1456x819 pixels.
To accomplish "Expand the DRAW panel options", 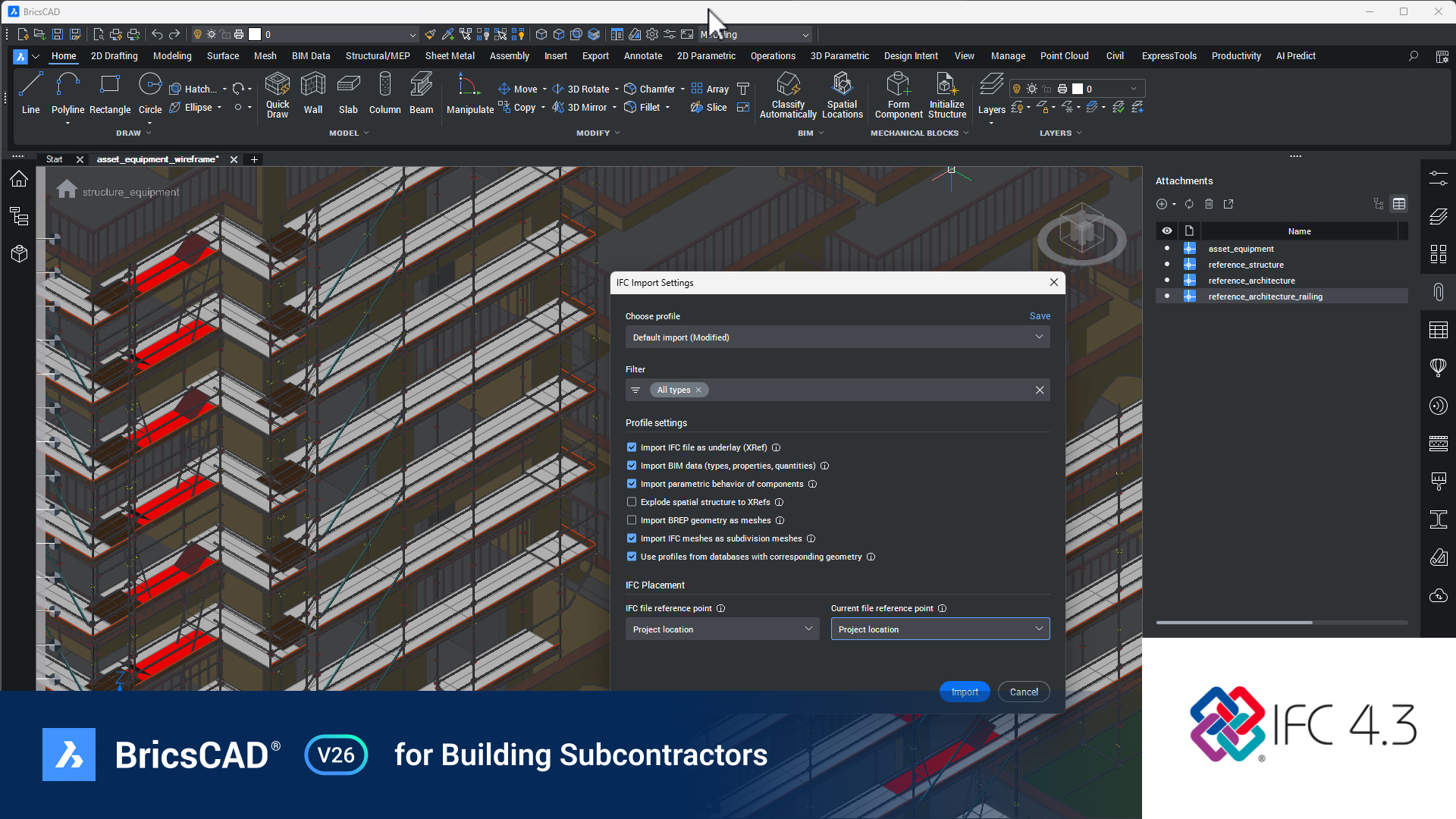I will tap(149, 133).
